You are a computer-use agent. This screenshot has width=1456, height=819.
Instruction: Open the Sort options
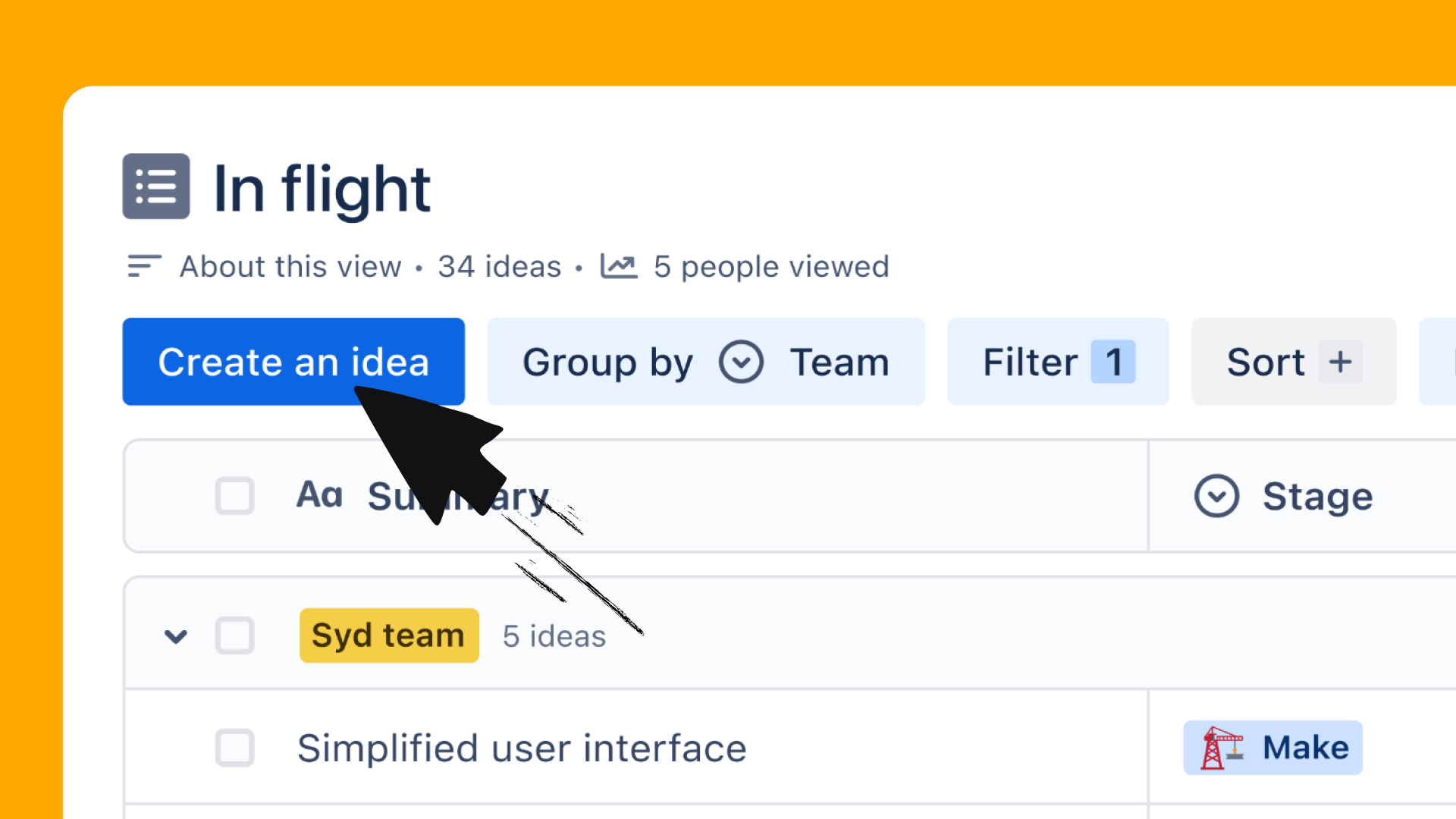click(1266, 362)
